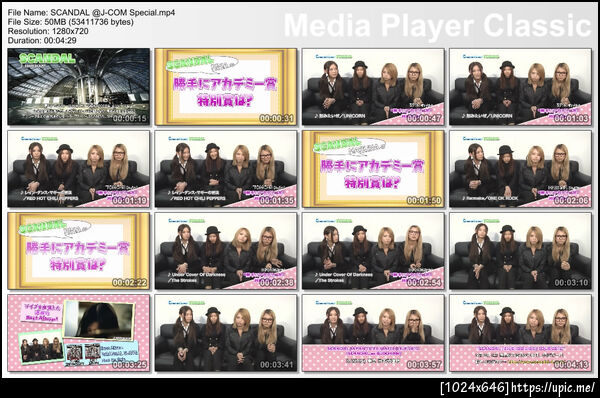This screenshot has height=398, width=600.
Task: Open the thumbnail stamped 00:00:47
Action: click(x=373, y=87)
